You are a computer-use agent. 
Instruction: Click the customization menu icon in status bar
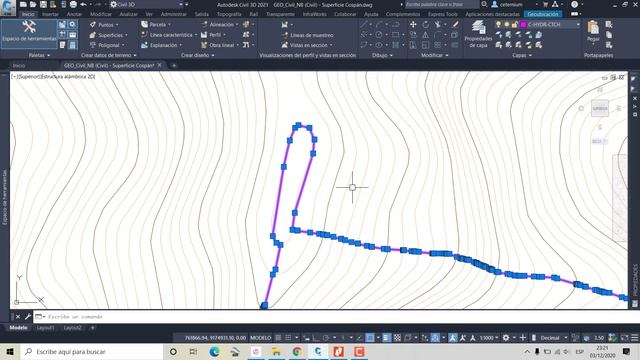tap(635, 338)
